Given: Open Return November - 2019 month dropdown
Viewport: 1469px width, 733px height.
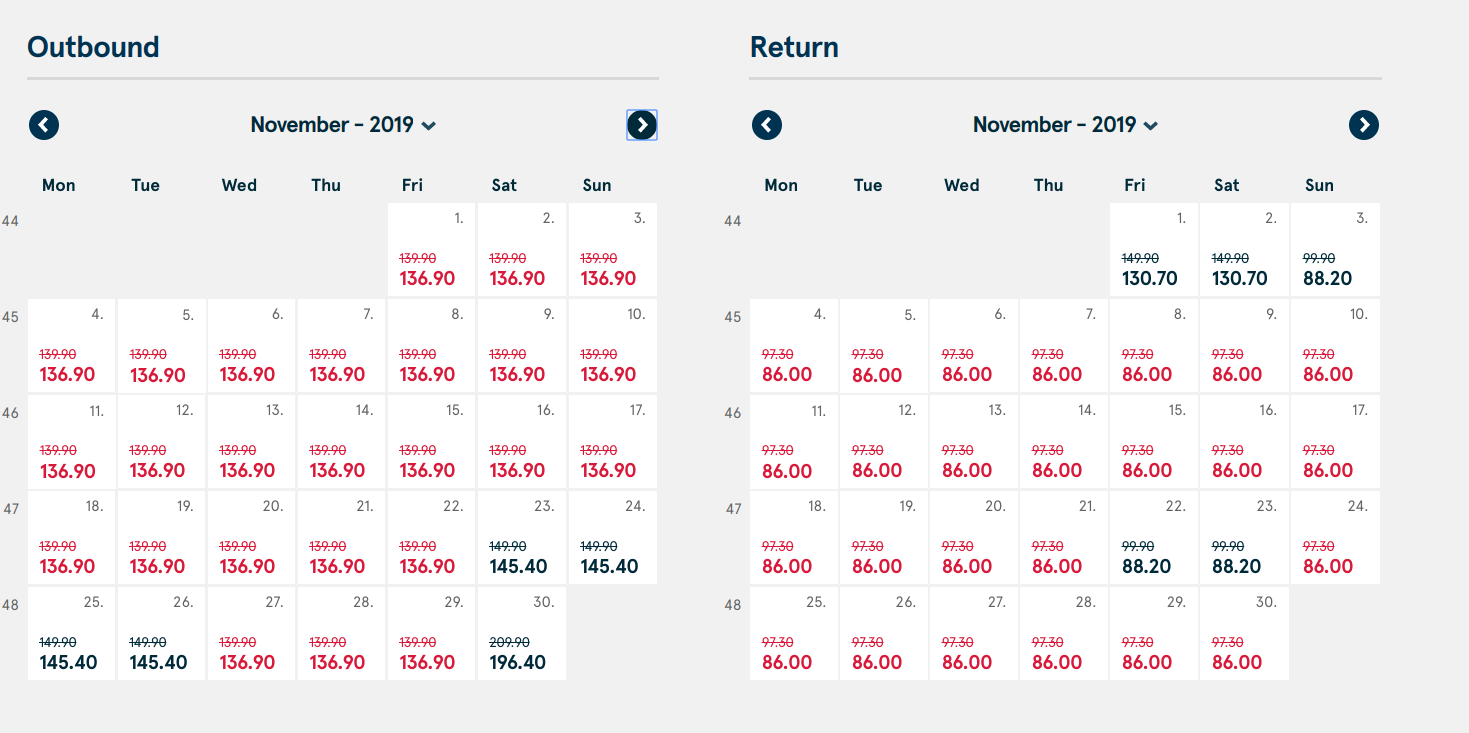Looking at the screenshot, I should point(1066,125).
